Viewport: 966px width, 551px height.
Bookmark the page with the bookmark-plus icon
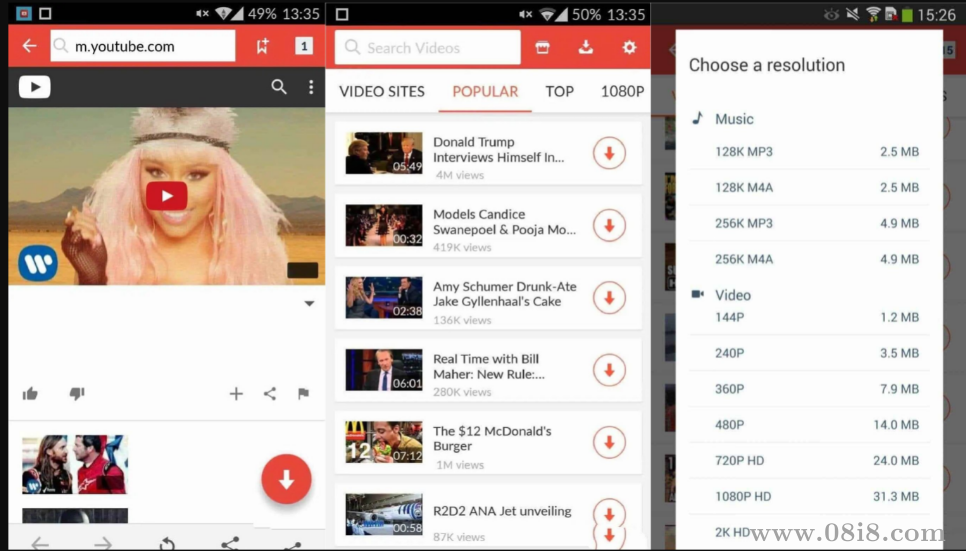[x=262, y=46]
